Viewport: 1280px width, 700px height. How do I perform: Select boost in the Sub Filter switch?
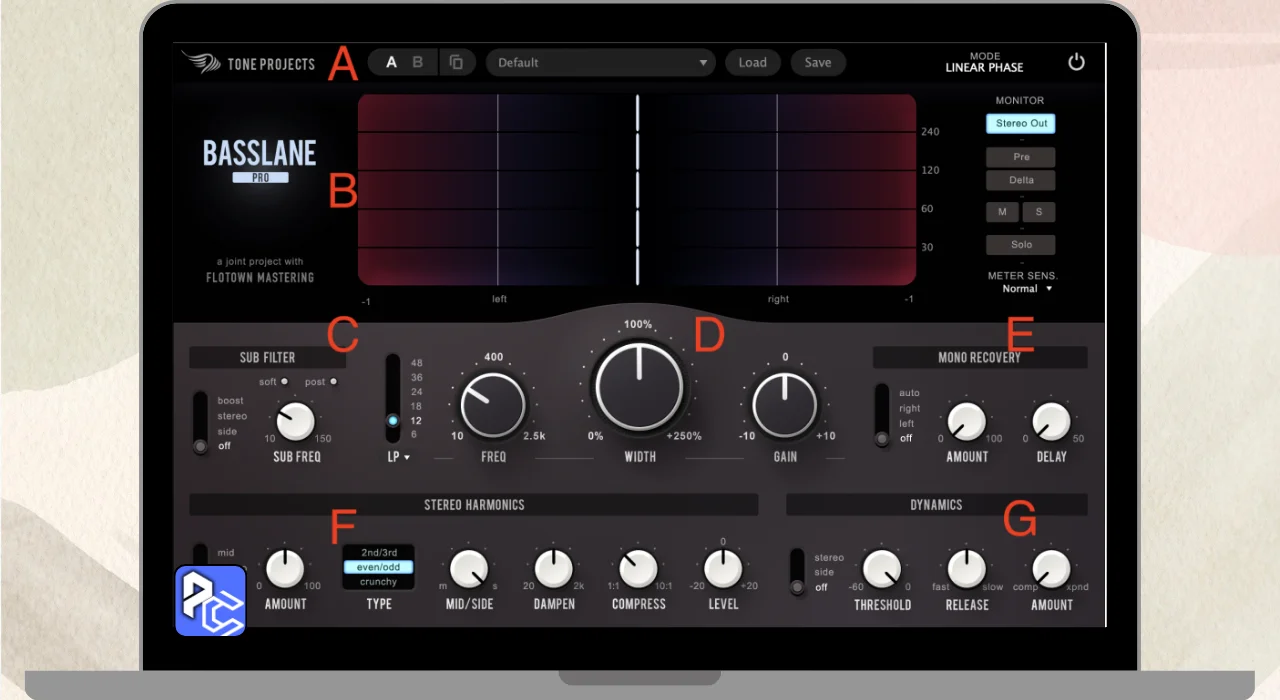pos(231,401)
